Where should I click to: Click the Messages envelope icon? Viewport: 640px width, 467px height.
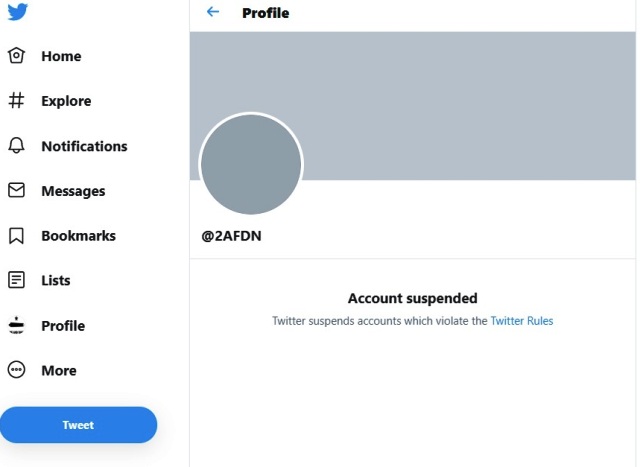[x=16, y=190]
